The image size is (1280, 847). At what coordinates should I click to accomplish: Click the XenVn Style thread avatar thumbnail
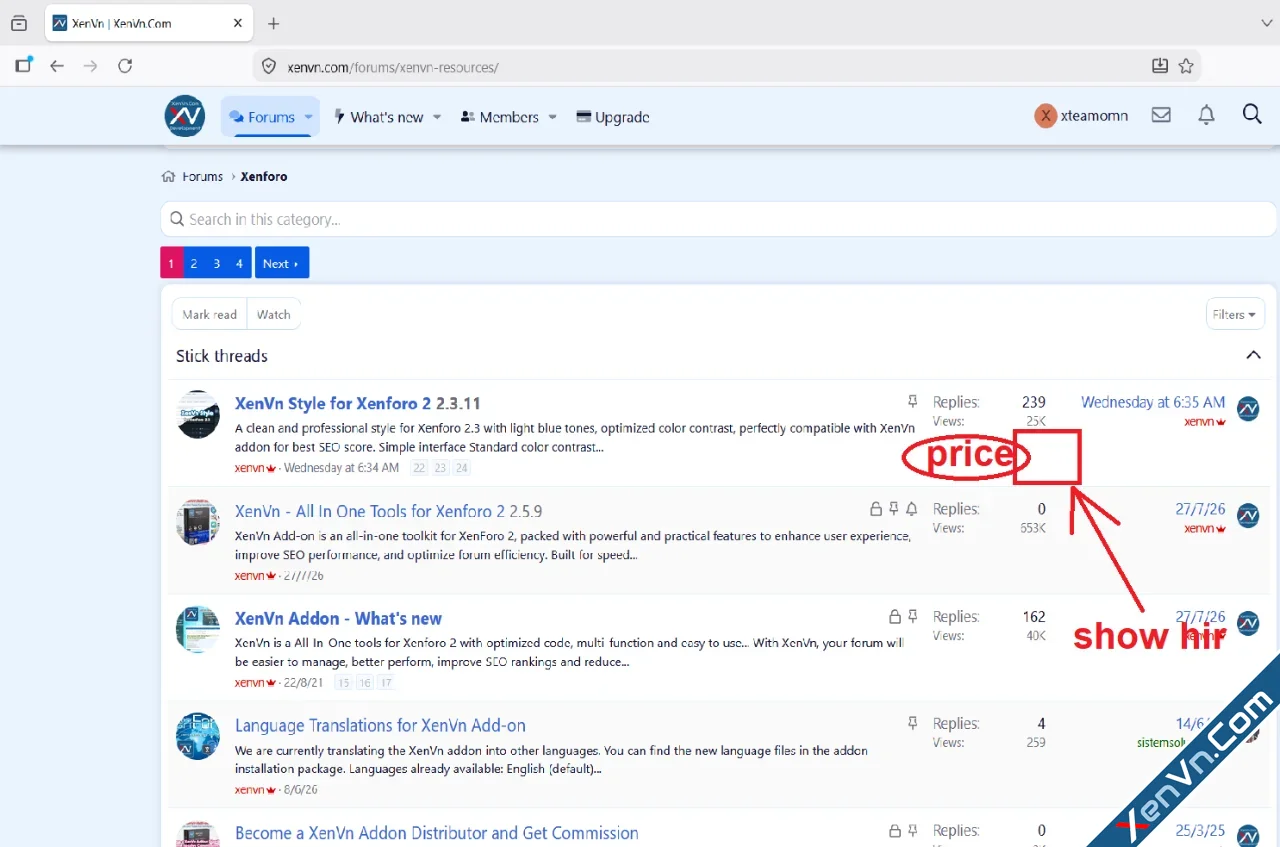(198, 414)
